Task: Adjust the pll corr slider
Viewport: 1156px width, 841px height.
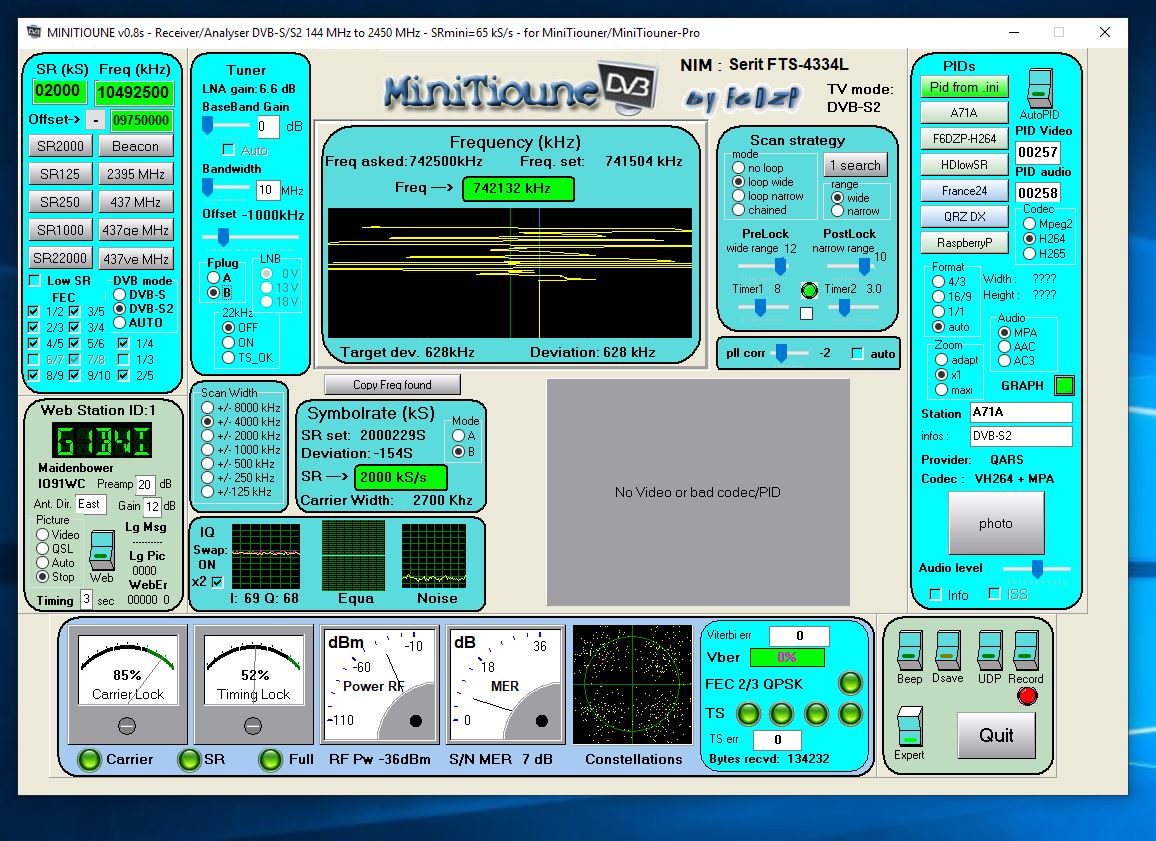Action: click(x=781, y=353)
